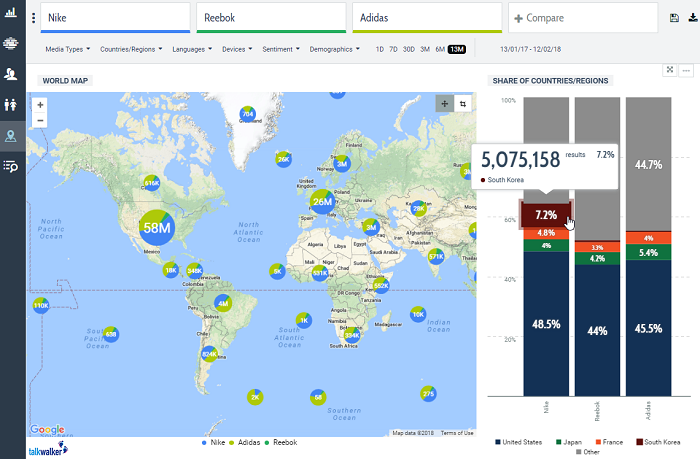The width and height of the screenshot is (700, 459).
Task: Select the 30D time range
Action: pyautogui.click(x=408, y=49)
